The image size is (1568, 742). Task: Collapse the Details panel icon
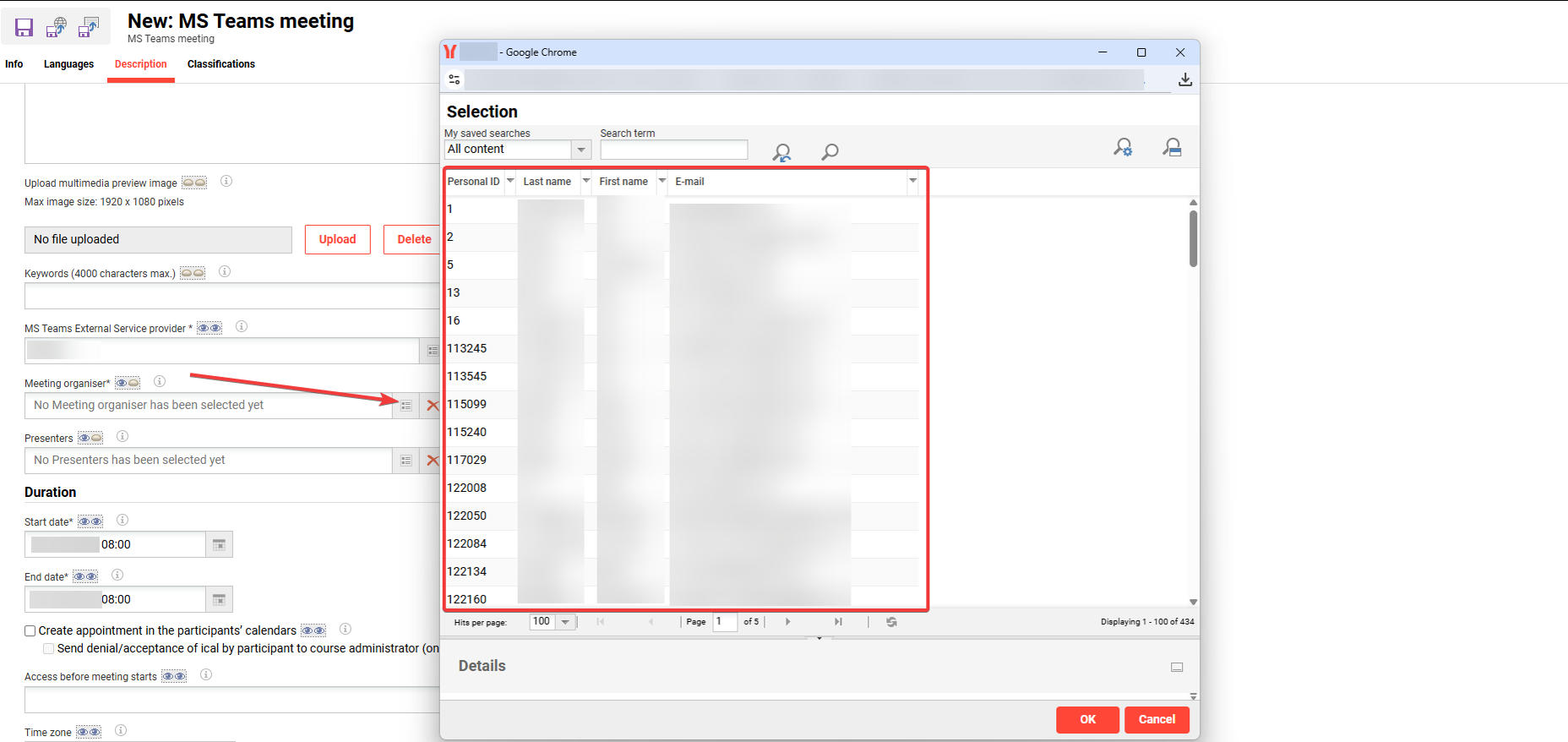pos(1177,668)
